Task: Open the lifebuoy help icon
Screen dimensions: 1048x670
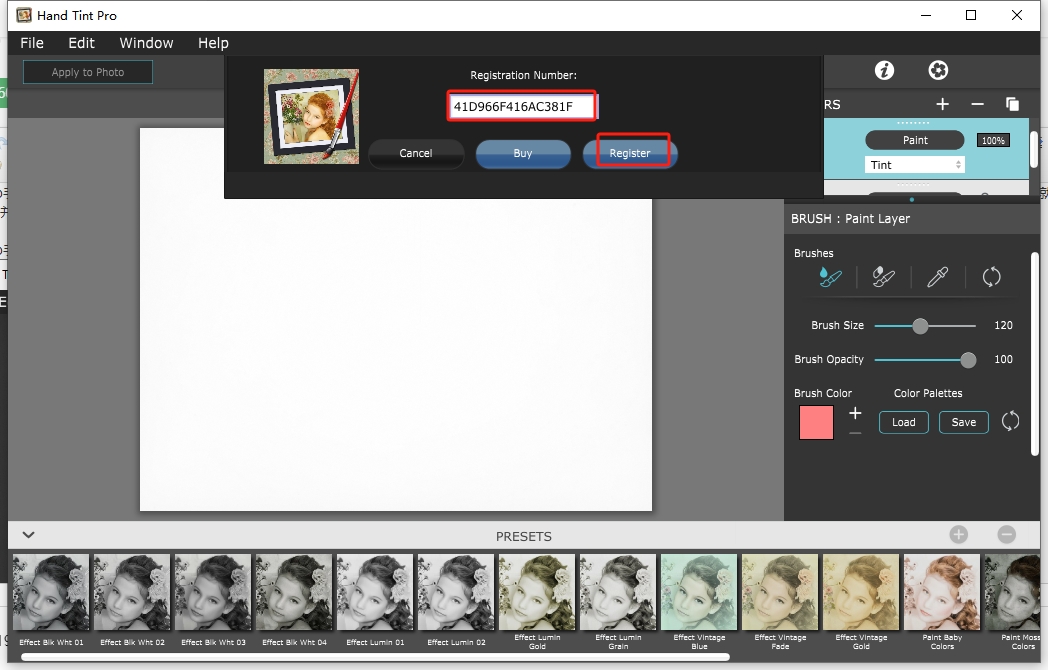Action: point(938,70)
